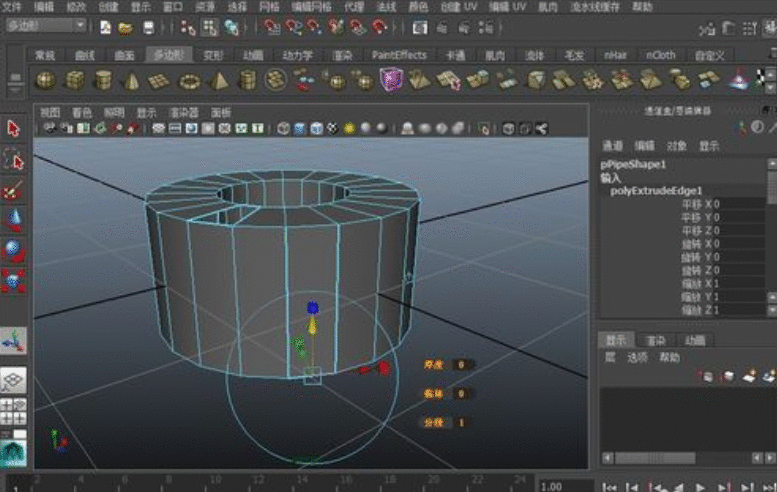Click the 厚度 value field in viewport
The image size is (777, 492).
click(461, 365)
